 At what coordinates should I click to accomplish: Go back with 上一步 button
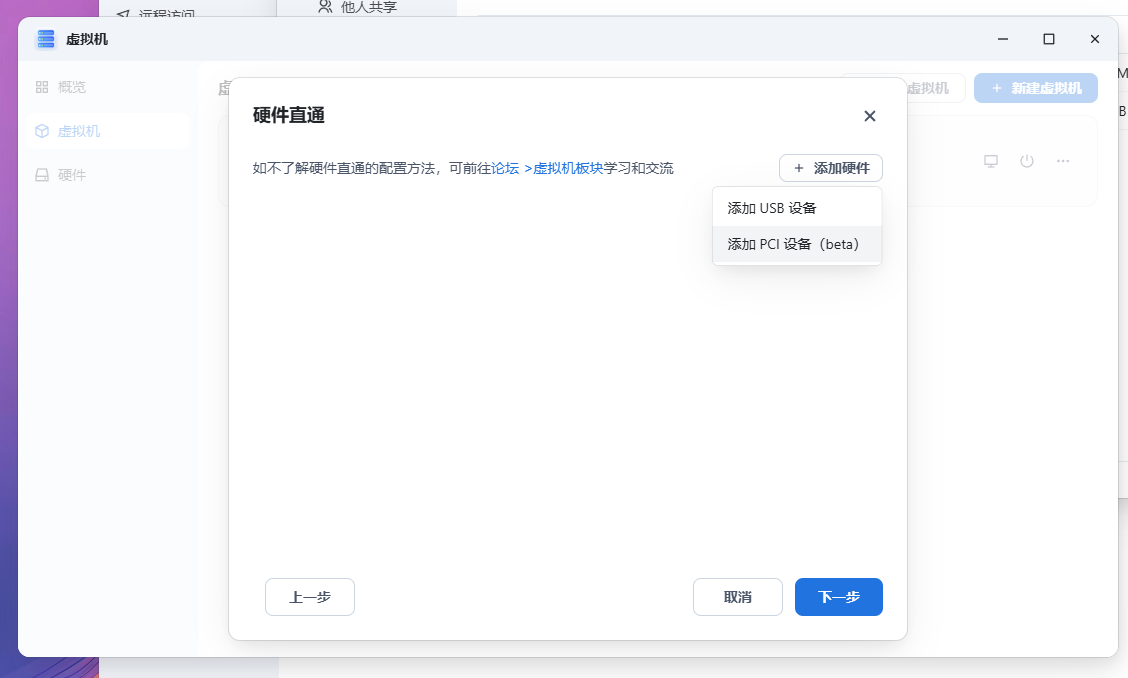[x=309, y=597]
